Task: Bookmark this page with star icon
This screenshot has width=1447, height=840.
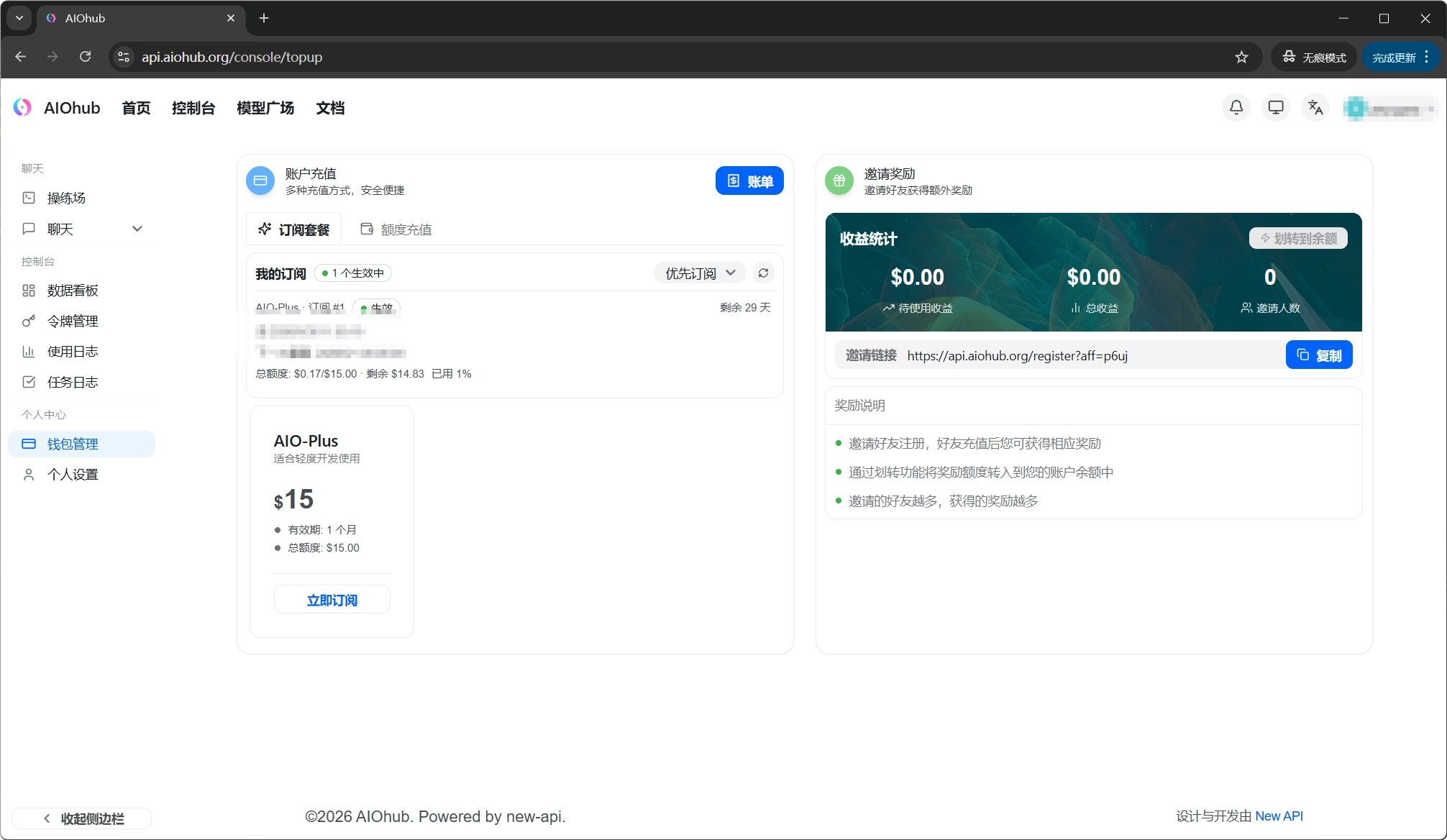Action: click(1241, 57)
